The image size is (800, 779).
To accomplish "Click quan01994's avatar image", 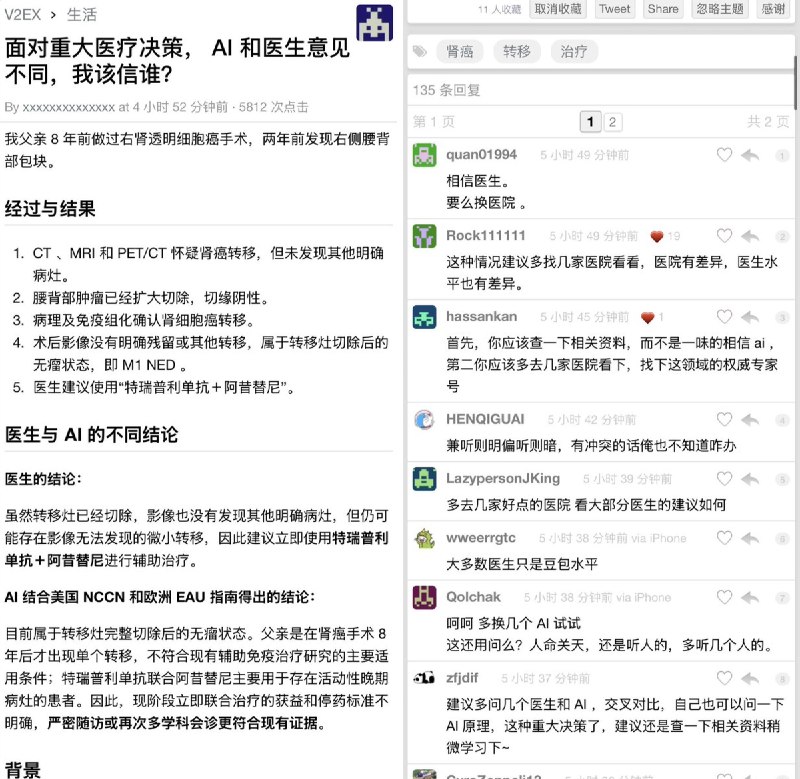I will pyautogui.click(x=424, y=155).
